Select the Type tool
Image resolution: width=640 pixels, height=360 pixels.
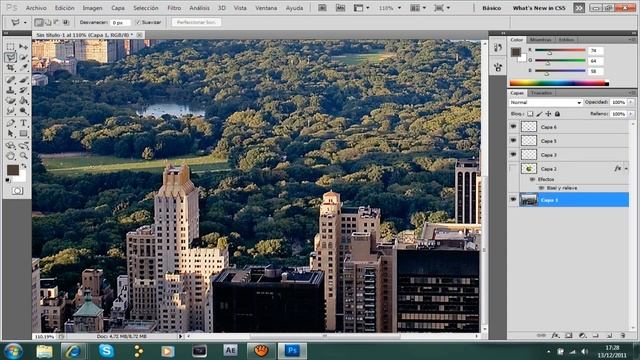click(23, 123)
